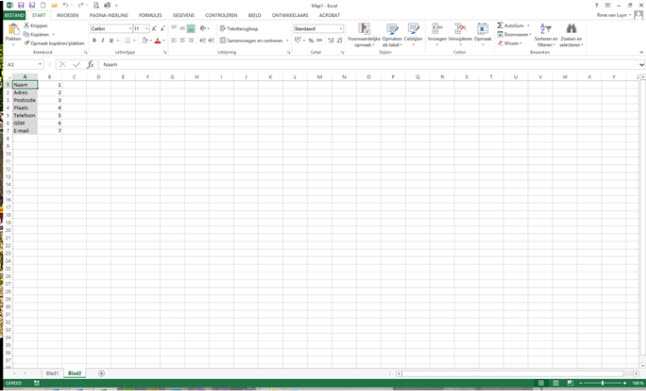646x391 pixels.
Task: Increase font size with the large A icon
Action: [x=154, y=28]
